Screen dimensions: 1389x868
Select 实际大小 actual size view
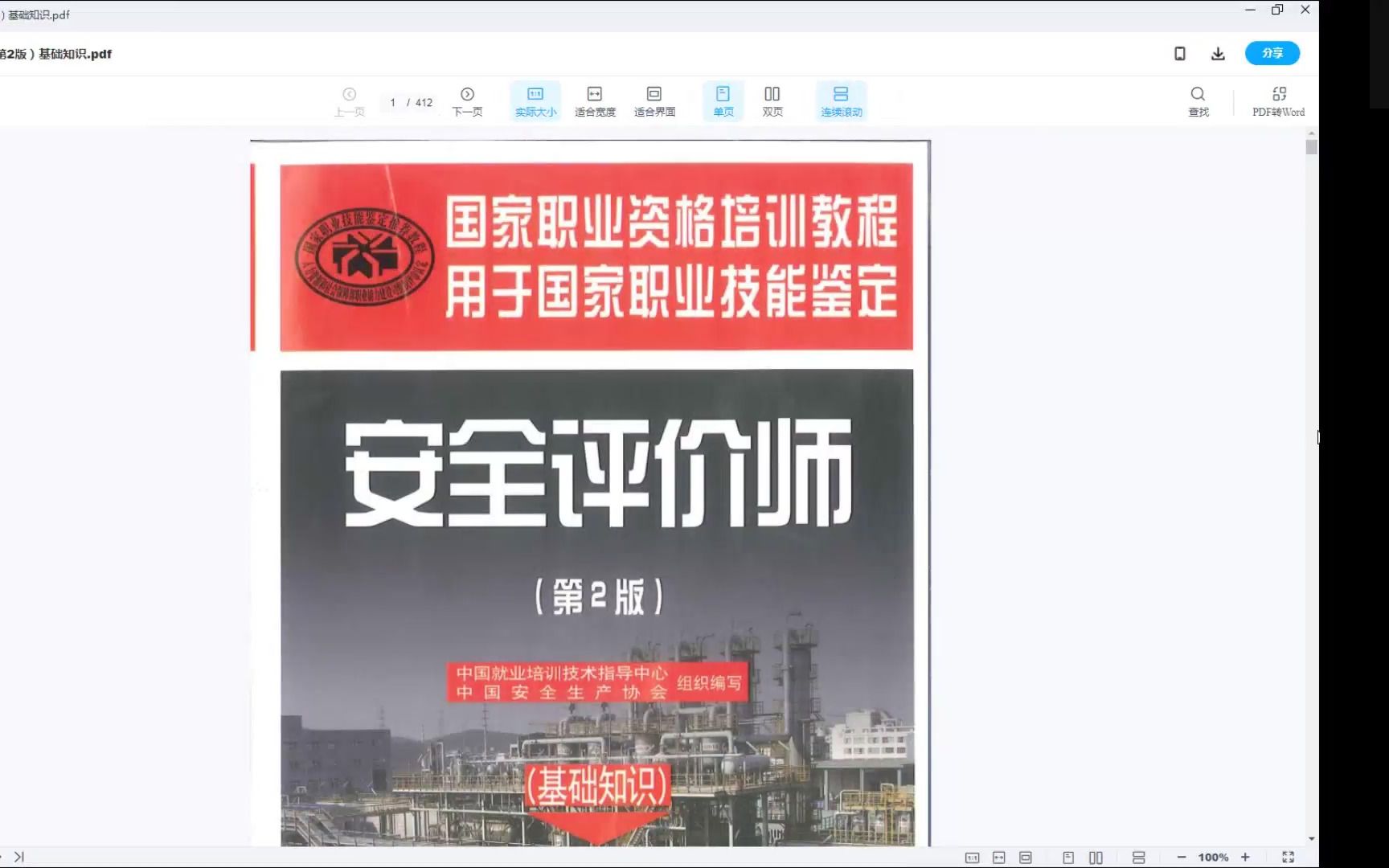tap(535, 100)
